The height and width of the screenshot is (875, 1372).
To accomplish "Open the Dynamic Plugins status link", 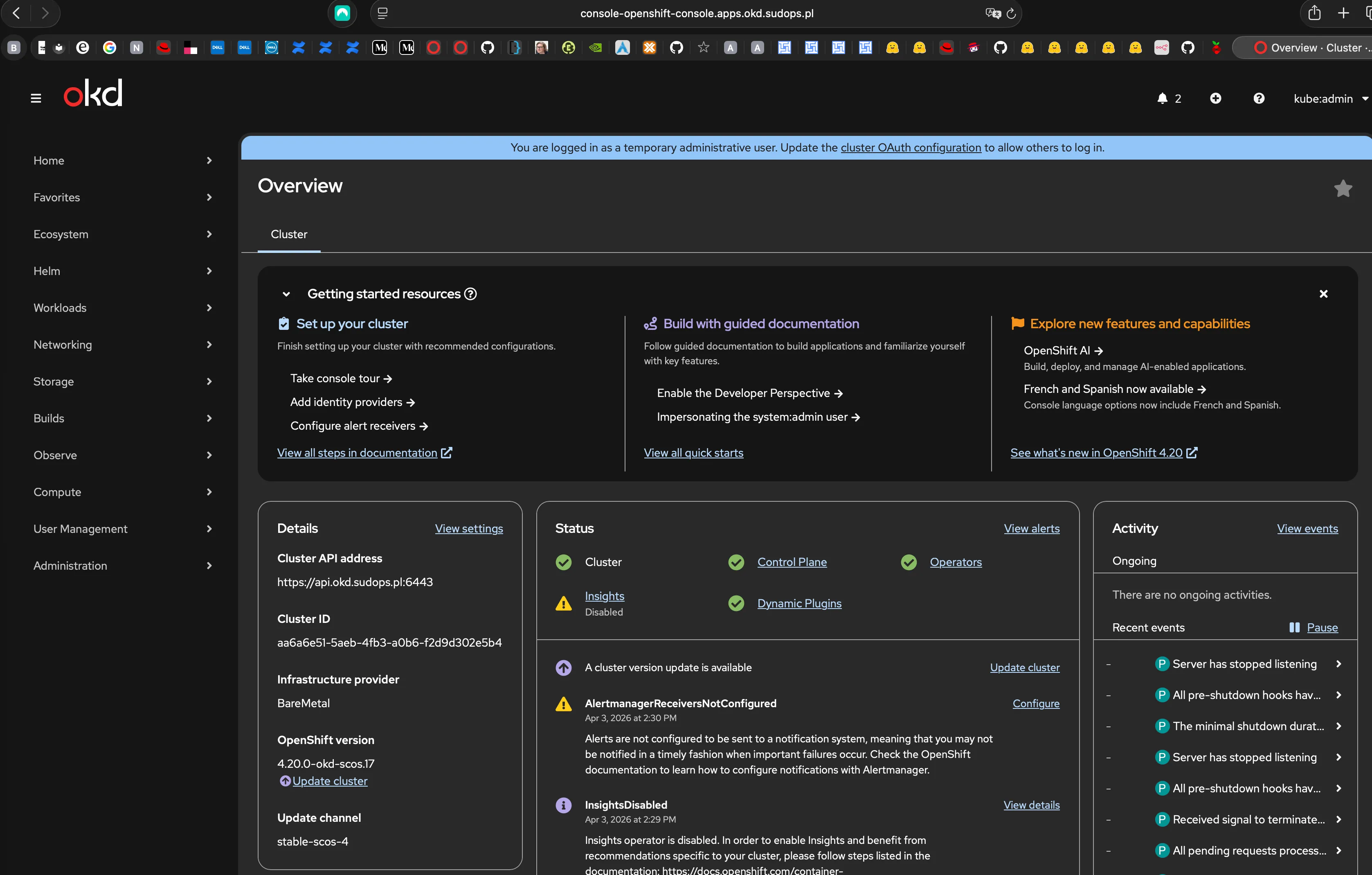I will (799, 604).
